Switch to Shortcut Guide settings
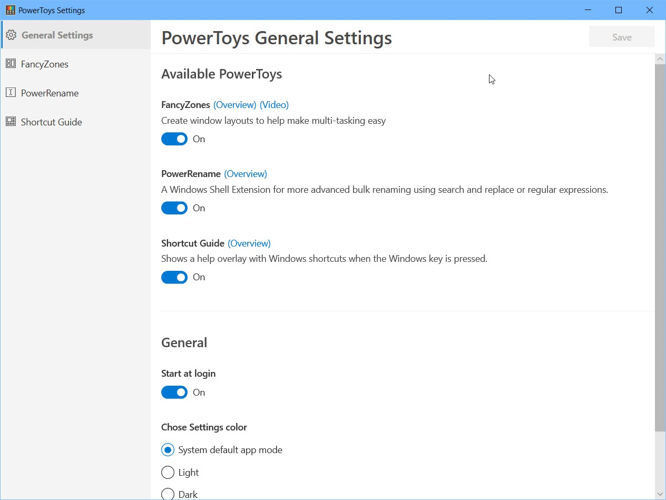The height and width of the screenshot is (500, 666). pyautogui.click(x=76, y=122)
